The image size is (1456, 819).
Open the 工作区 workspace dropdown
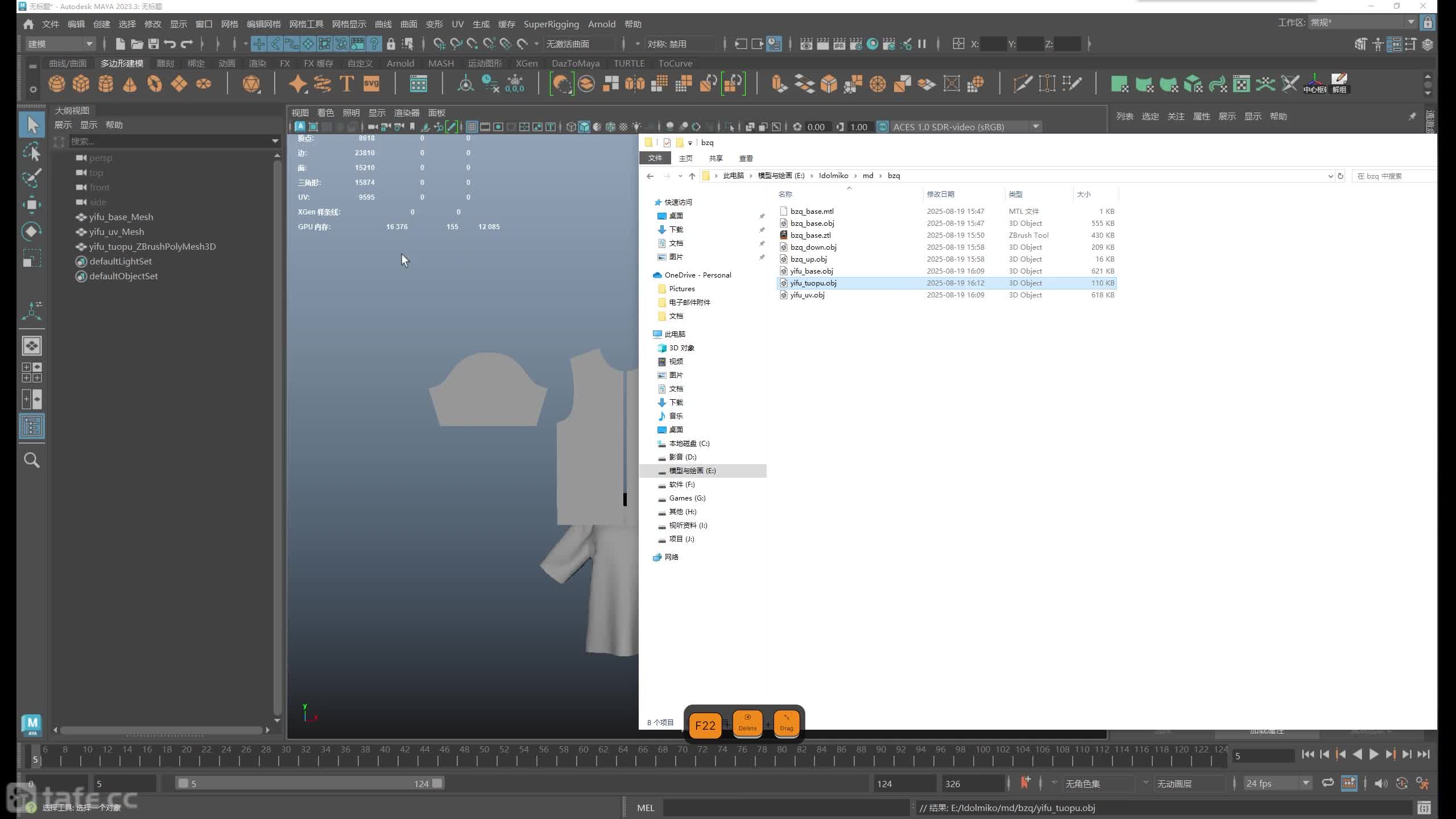click(1362, 22)
